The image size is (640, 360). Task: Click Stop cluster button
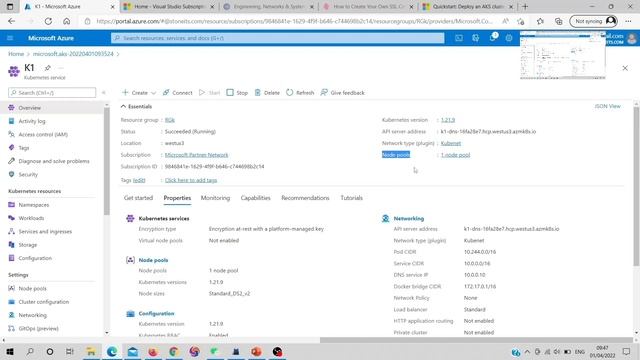point(237,93)
